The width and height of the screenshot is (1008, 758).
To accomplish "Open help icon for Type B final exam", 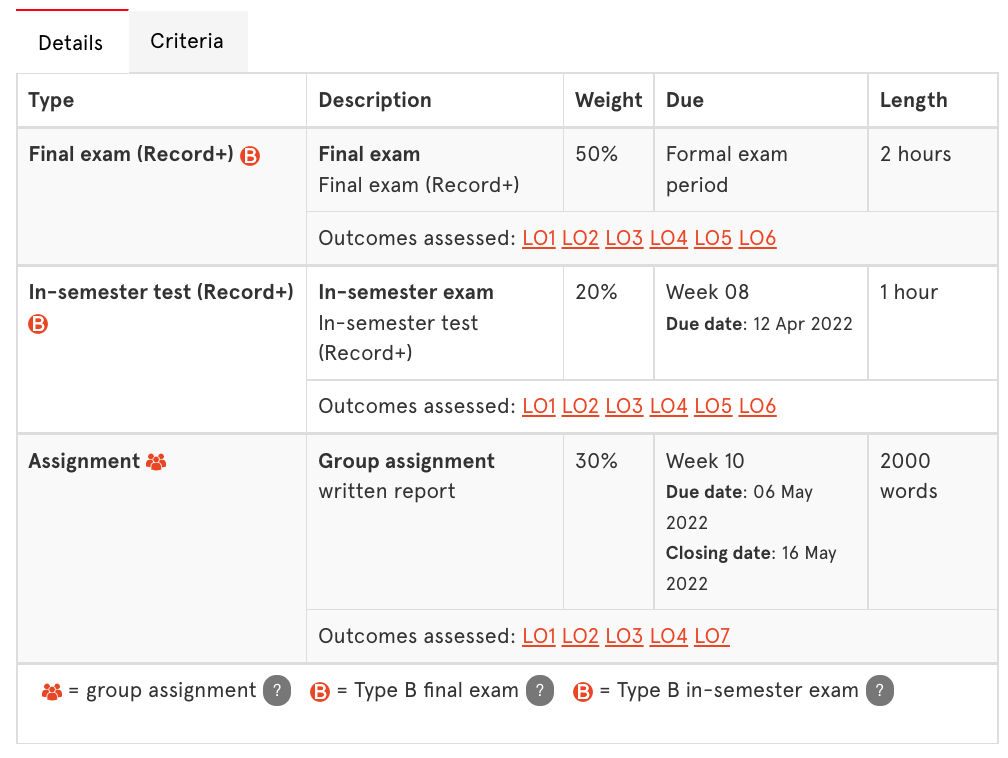I will tap(539, 691).
